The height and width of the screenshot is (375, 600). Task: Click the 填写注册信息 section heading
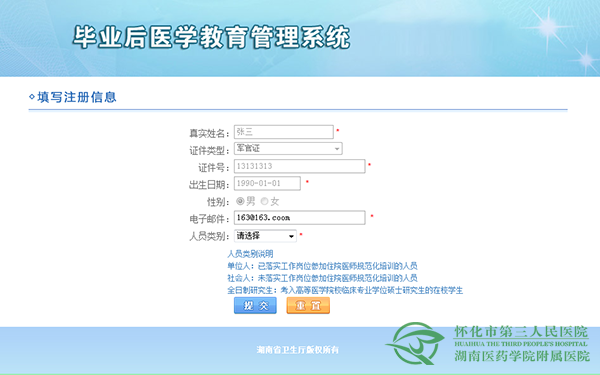(77, 97)
